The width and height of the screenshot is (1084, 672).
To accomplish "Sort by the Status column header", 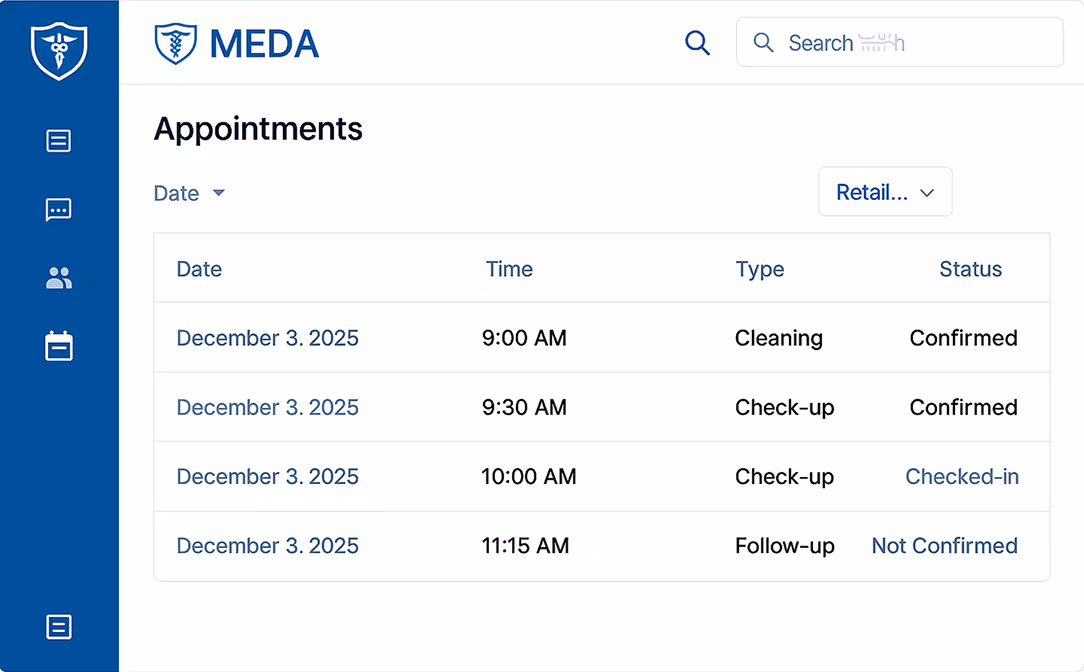I will click(x=970, y=269).
